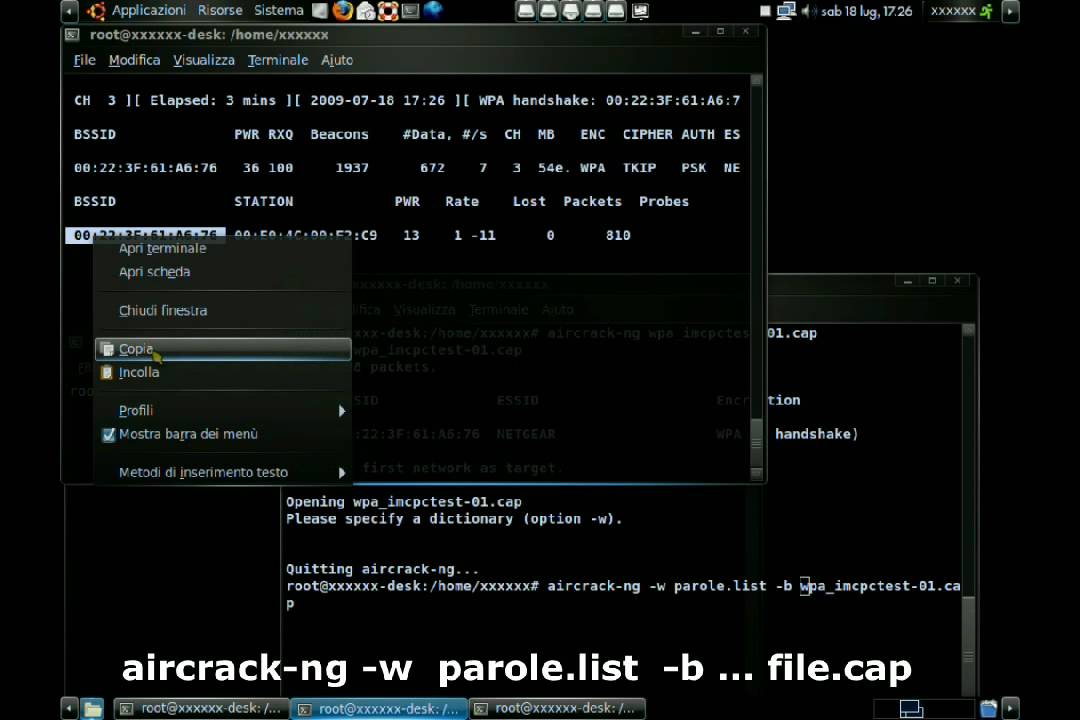Screen dimensions: 1080x720
Task: Choose Copia in the context menu
Action: [223, 349]
